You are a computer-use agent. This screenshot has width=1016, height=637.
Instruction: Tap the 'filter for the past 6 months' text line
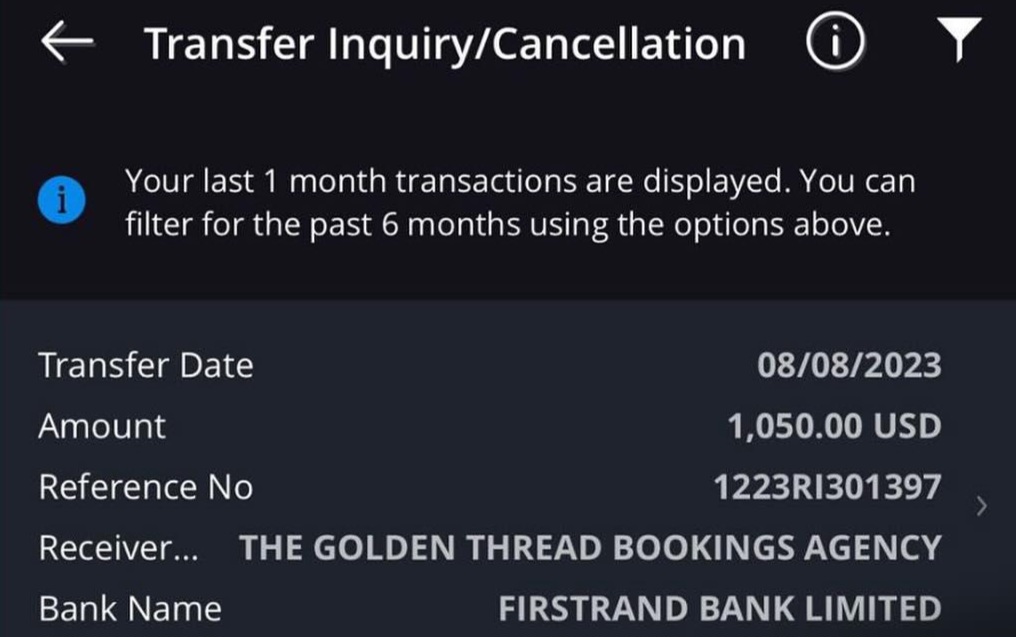(x=507, y=224)
